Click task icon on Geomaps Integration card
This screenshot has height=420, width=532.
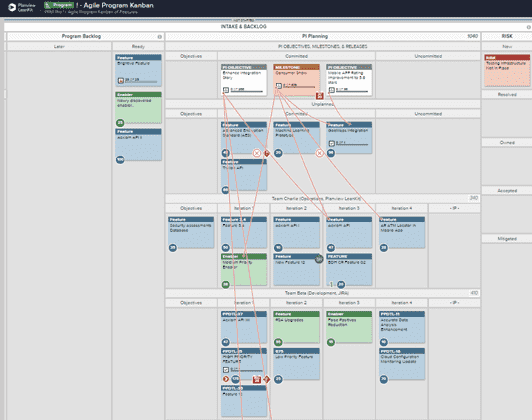pyautogui.click(x=331, y=144)
